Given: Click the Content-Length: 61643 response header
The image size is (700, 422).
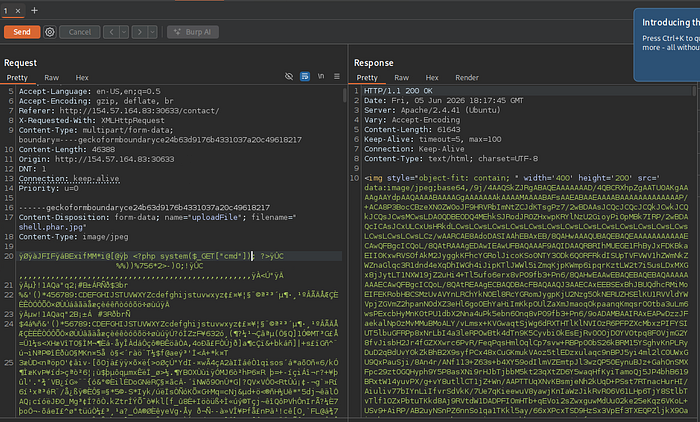Looking at the screenshot, I should (412, 130).
